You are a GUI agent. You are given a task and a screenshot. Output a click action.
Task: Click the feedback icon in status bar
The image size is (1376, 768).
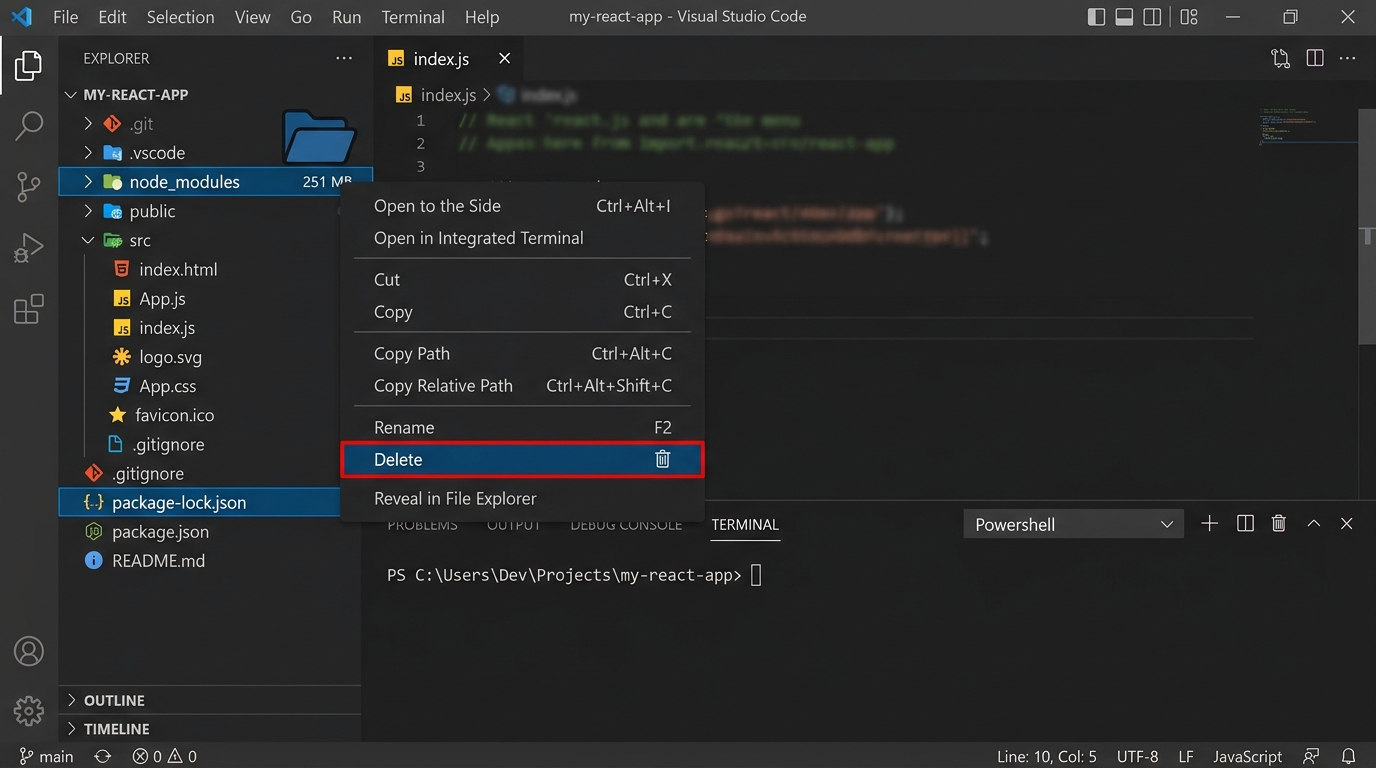(1311, 756)
